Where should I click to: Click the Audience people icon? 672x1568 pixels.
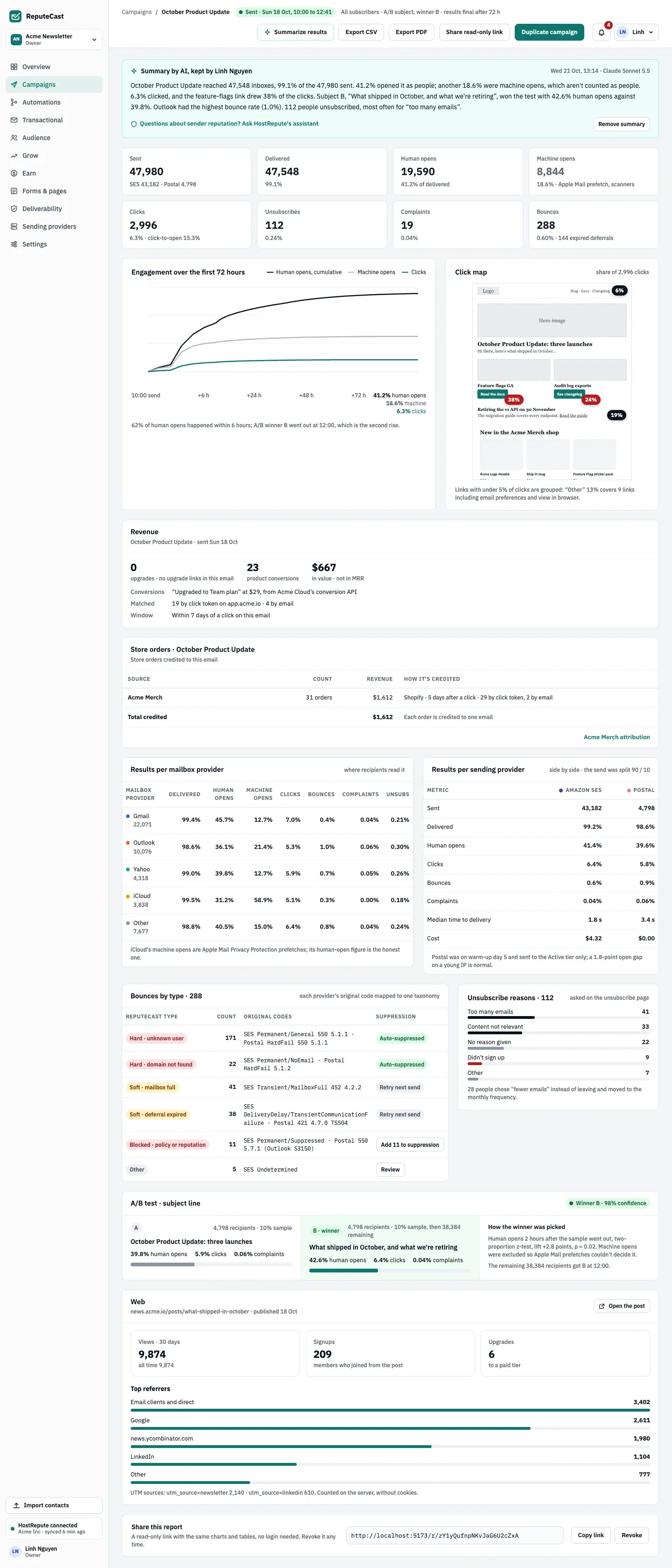coord(14,138)
